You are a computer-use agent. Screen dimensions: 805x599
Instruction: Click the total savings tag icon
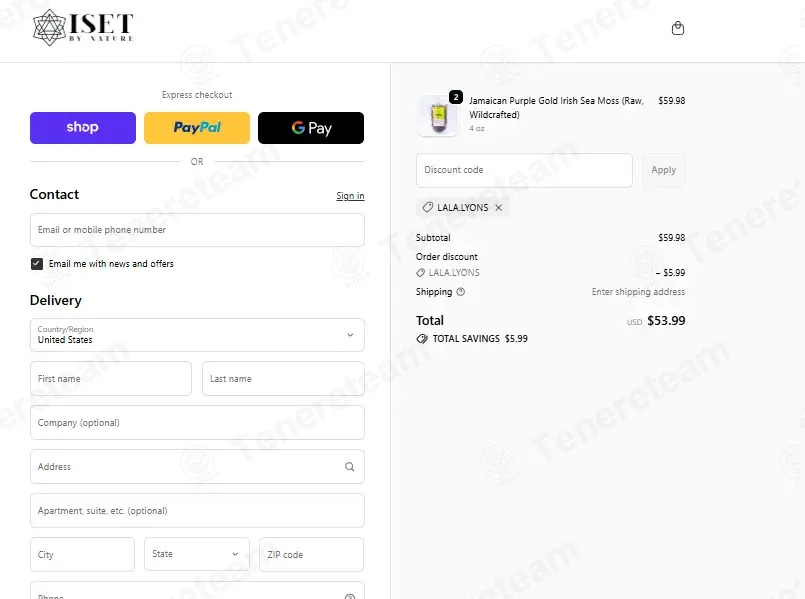422,339
